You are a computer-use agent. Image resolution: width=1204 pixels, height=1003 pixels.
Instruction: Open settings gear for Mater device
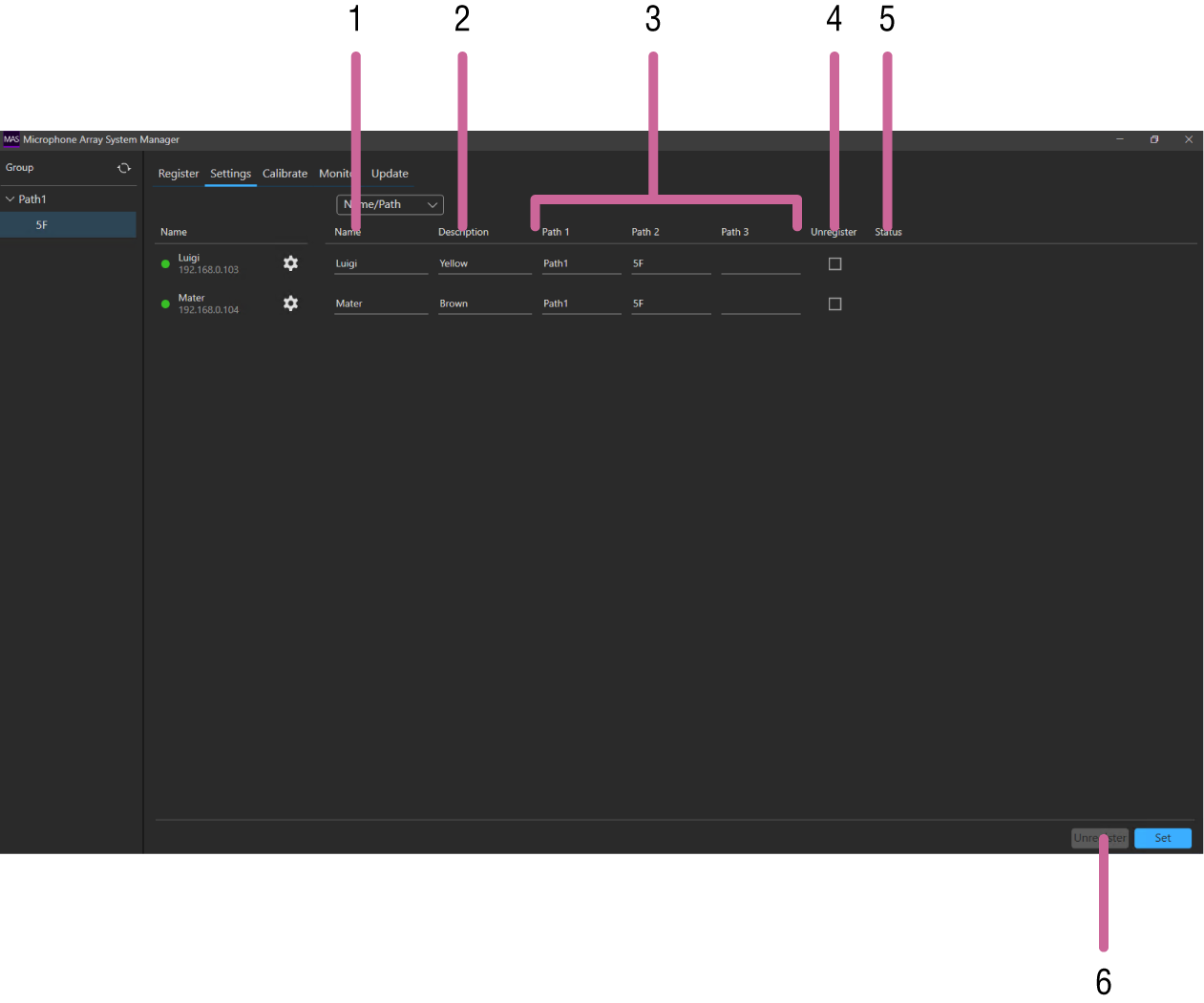tap(290, 303)
